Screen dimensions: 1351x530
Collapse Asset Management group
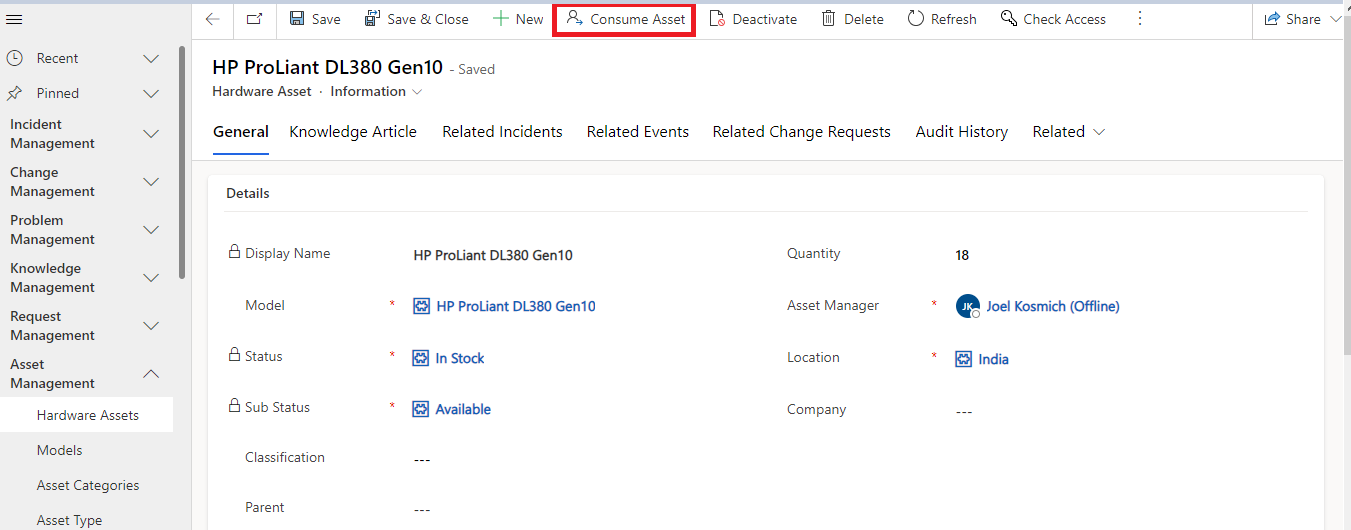tap(151, 374)
